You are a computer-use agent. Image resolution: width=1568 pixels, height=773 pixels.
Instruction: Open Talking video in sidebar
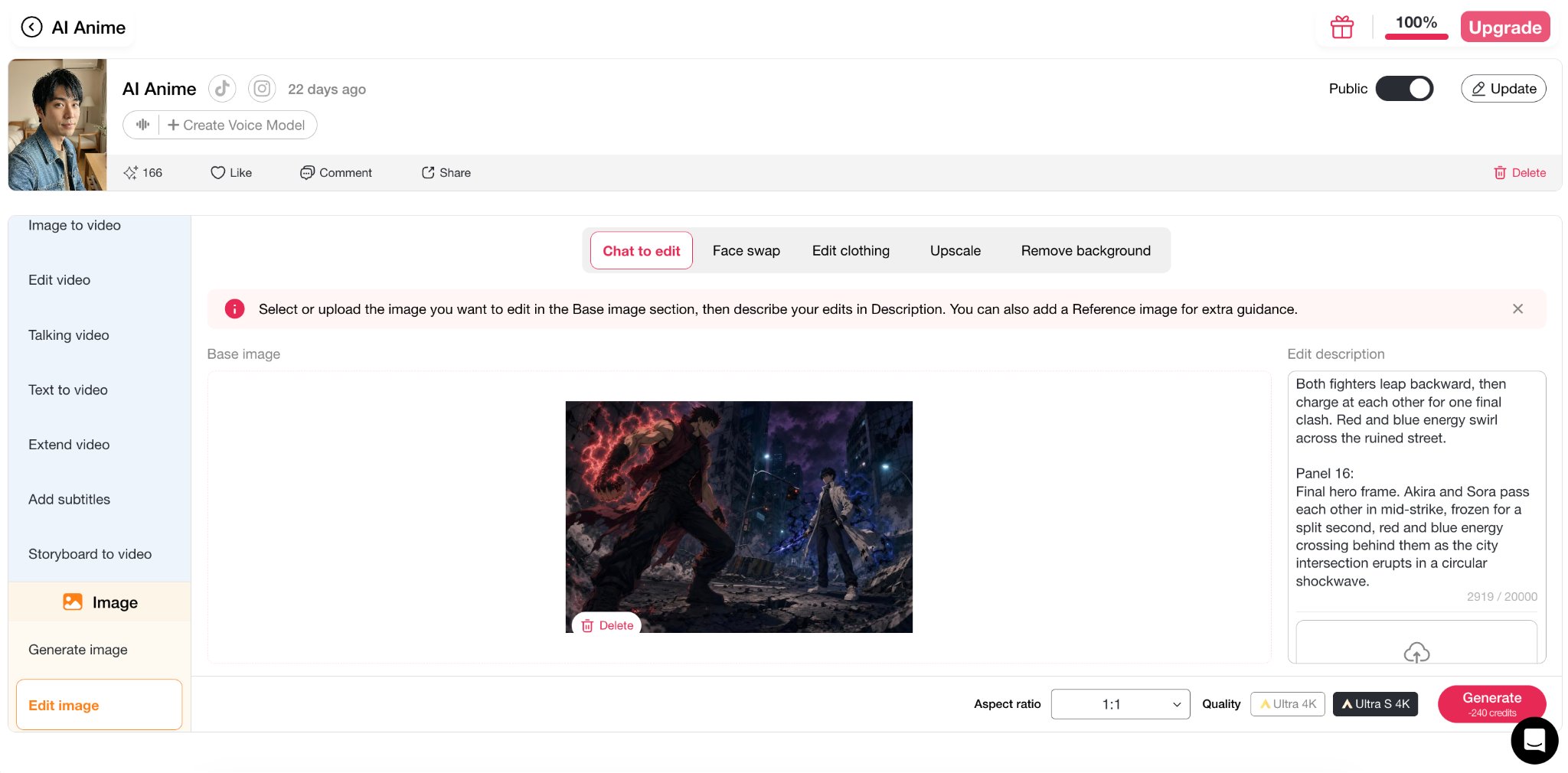pos(68,335)
